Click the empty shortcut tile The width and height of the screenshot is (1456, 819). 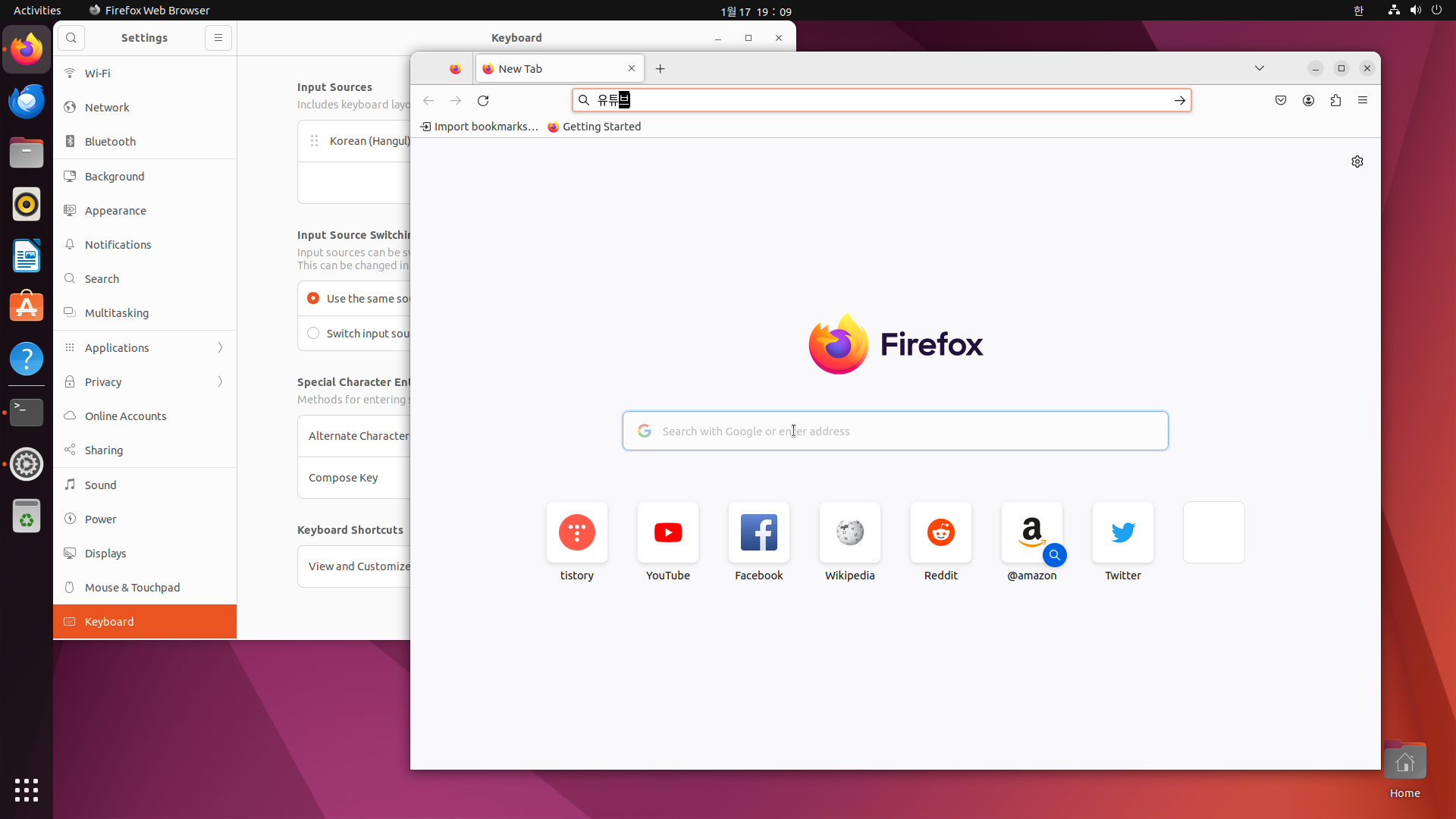(x=1214, y=532)
